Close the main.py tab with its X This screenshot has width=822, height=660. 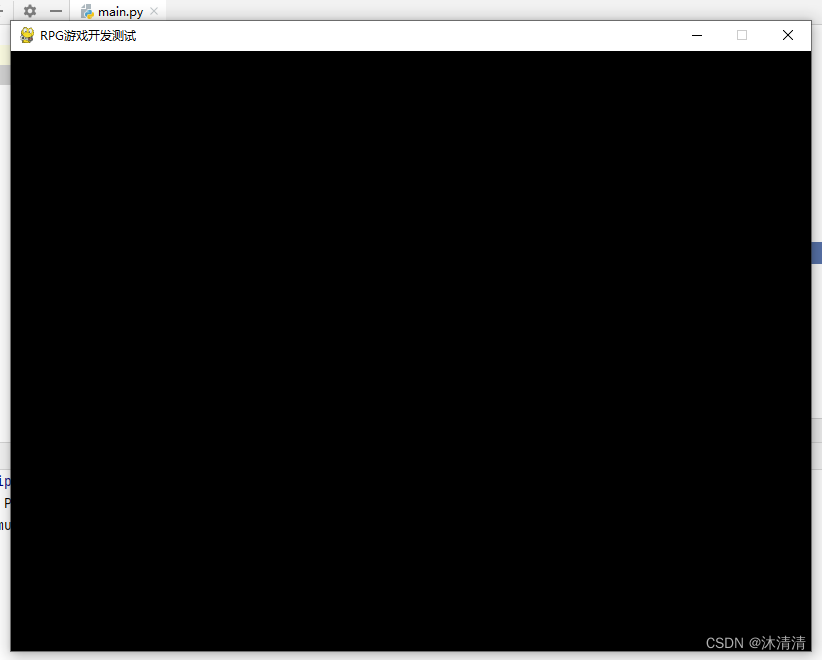click(x=153, y=11)
